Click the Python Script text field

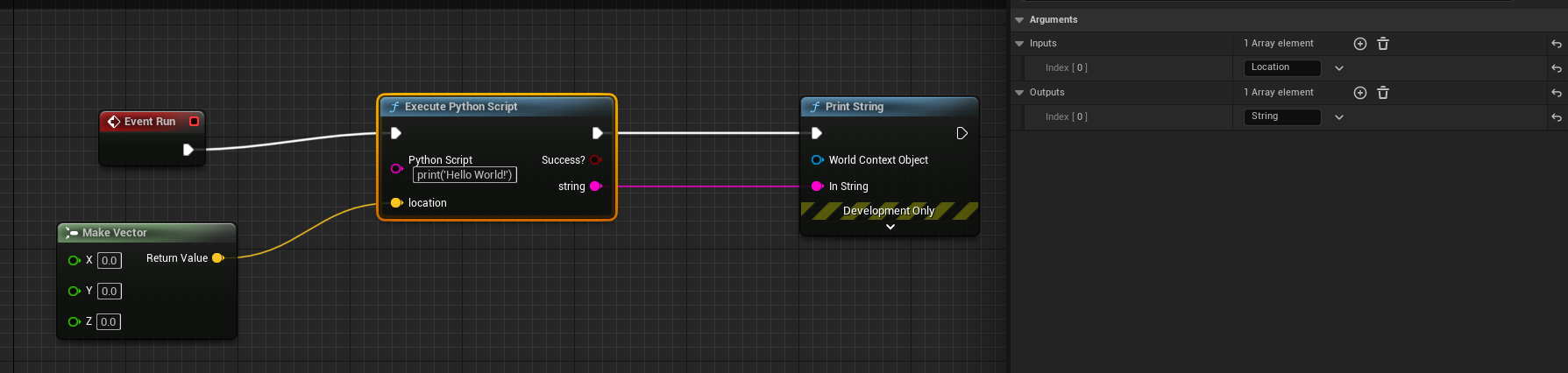pyautogui.click(x=465, y=175)
